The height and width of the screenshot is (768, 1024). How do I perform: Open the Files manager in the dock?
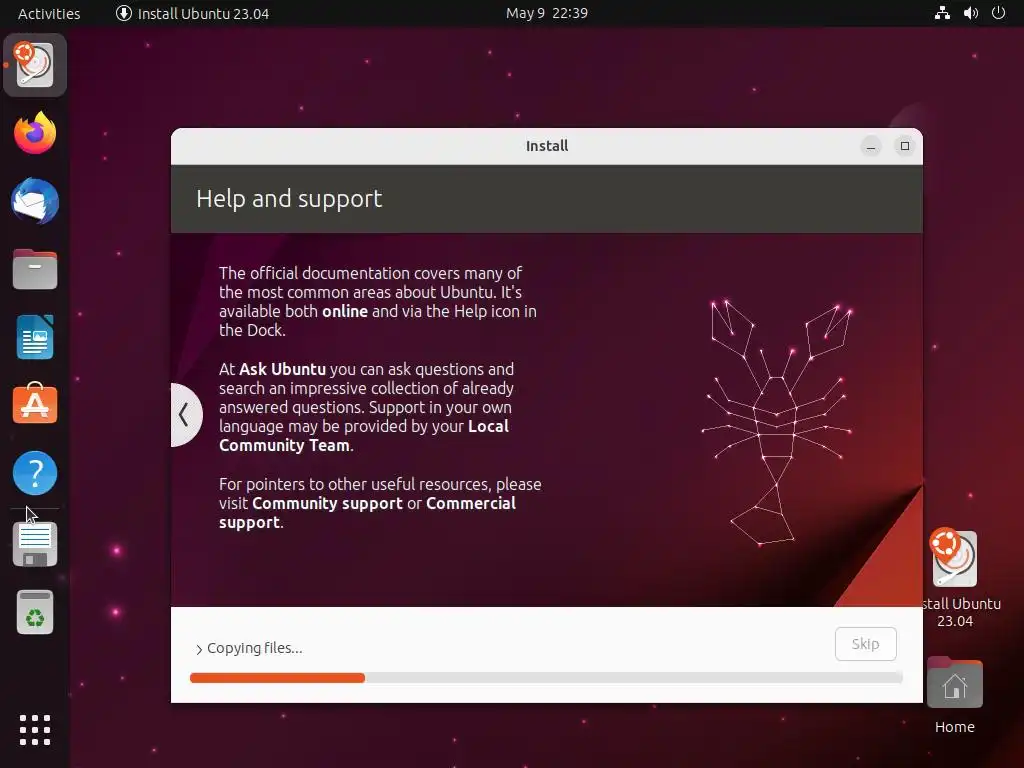35,269
